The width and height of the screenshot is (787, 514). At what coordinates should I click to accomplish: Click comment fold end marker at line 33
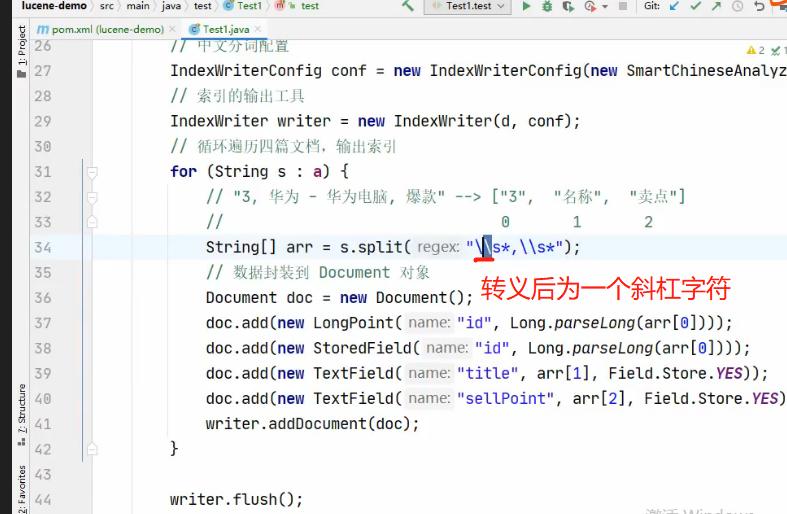coord(92,221)
